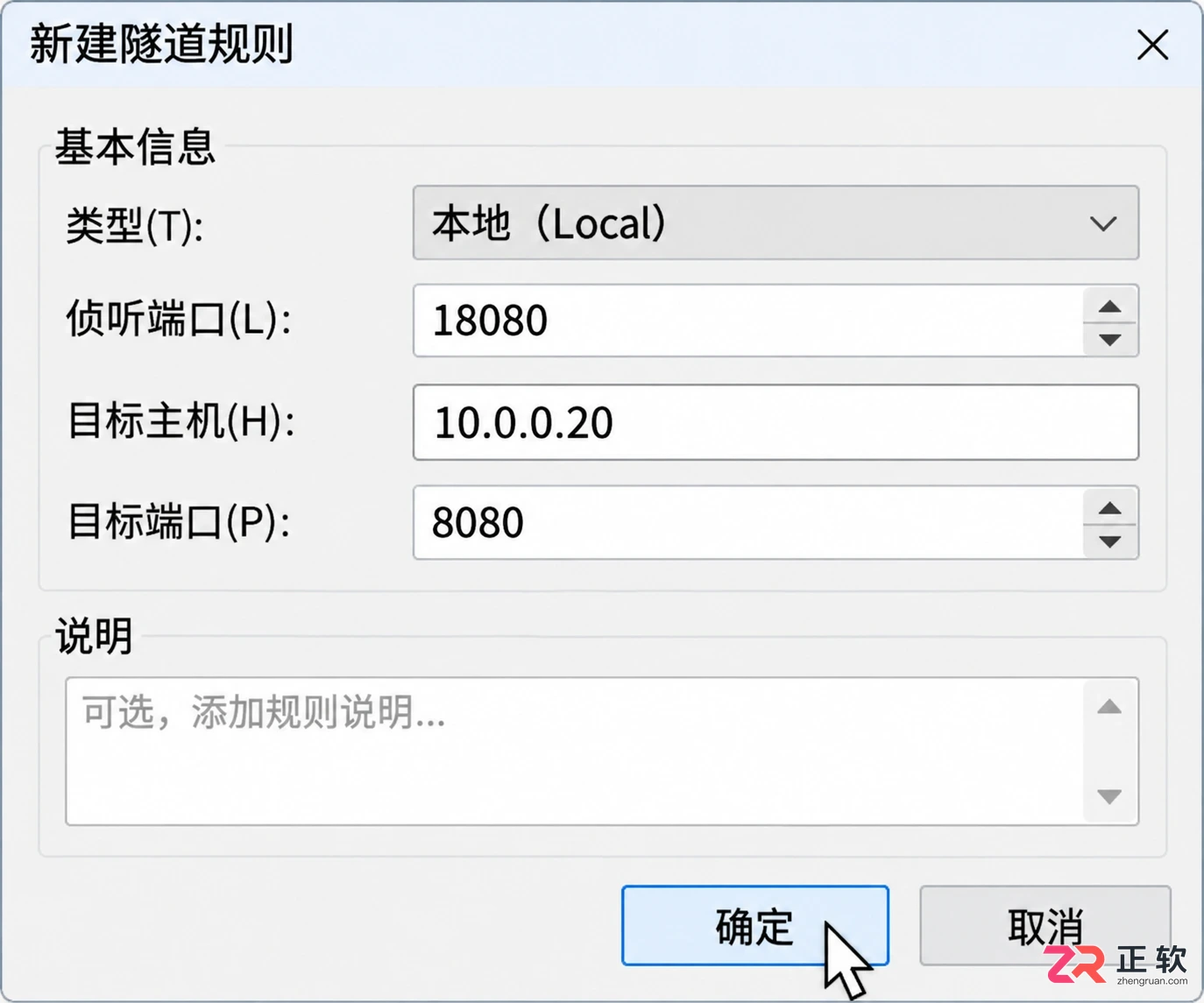Increase the listening port value with up arrow
1204x1003 pixels.
[x=1110, y=306]
